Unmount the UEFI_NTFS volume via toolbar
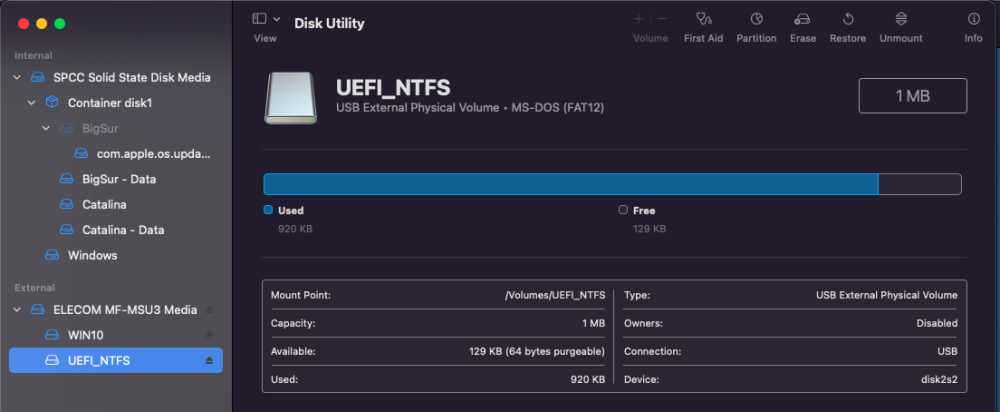Viewport: 1000px width, 412px height. point(901,27)
